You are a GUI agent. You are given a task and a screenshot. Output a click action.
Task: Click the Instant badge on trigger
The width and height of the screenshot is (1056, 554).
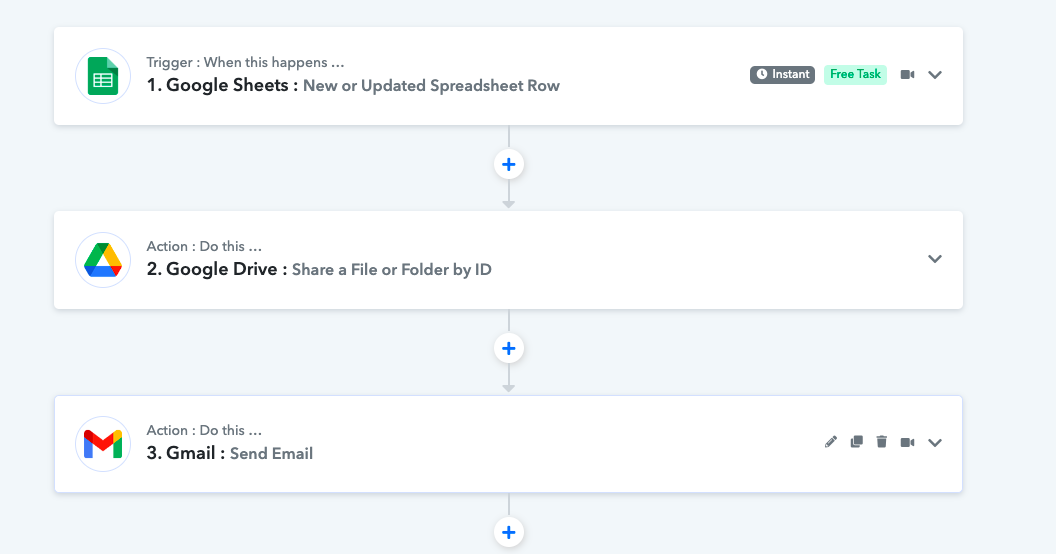tap(783, 75)
